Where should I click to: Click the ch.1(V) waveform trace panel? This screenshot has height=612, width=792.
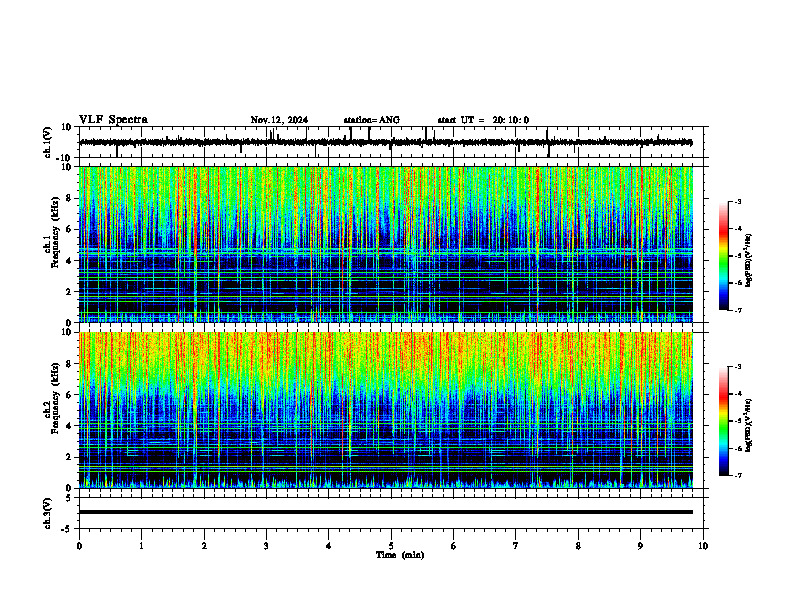(x=391, y=142)
